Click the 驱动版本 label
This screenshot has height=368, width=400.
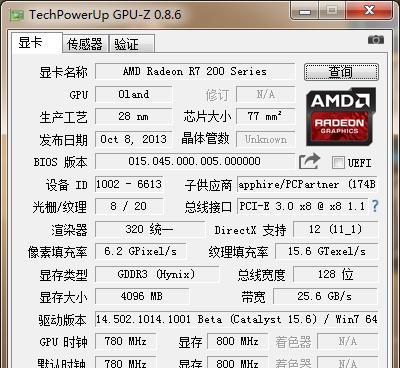[x=62, y=320]
